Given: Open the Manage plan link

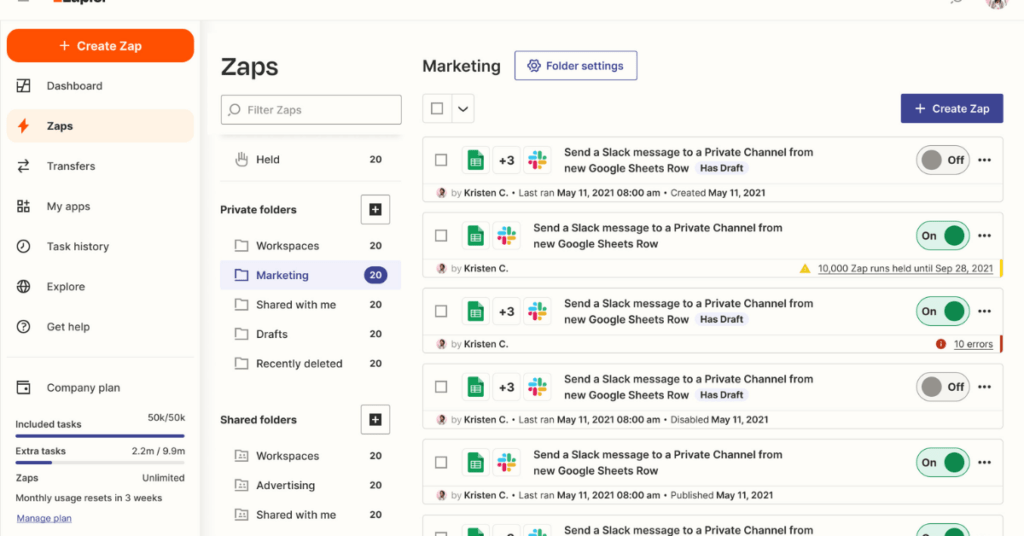Looking at the screenshot, I should [x=44, y=518].
